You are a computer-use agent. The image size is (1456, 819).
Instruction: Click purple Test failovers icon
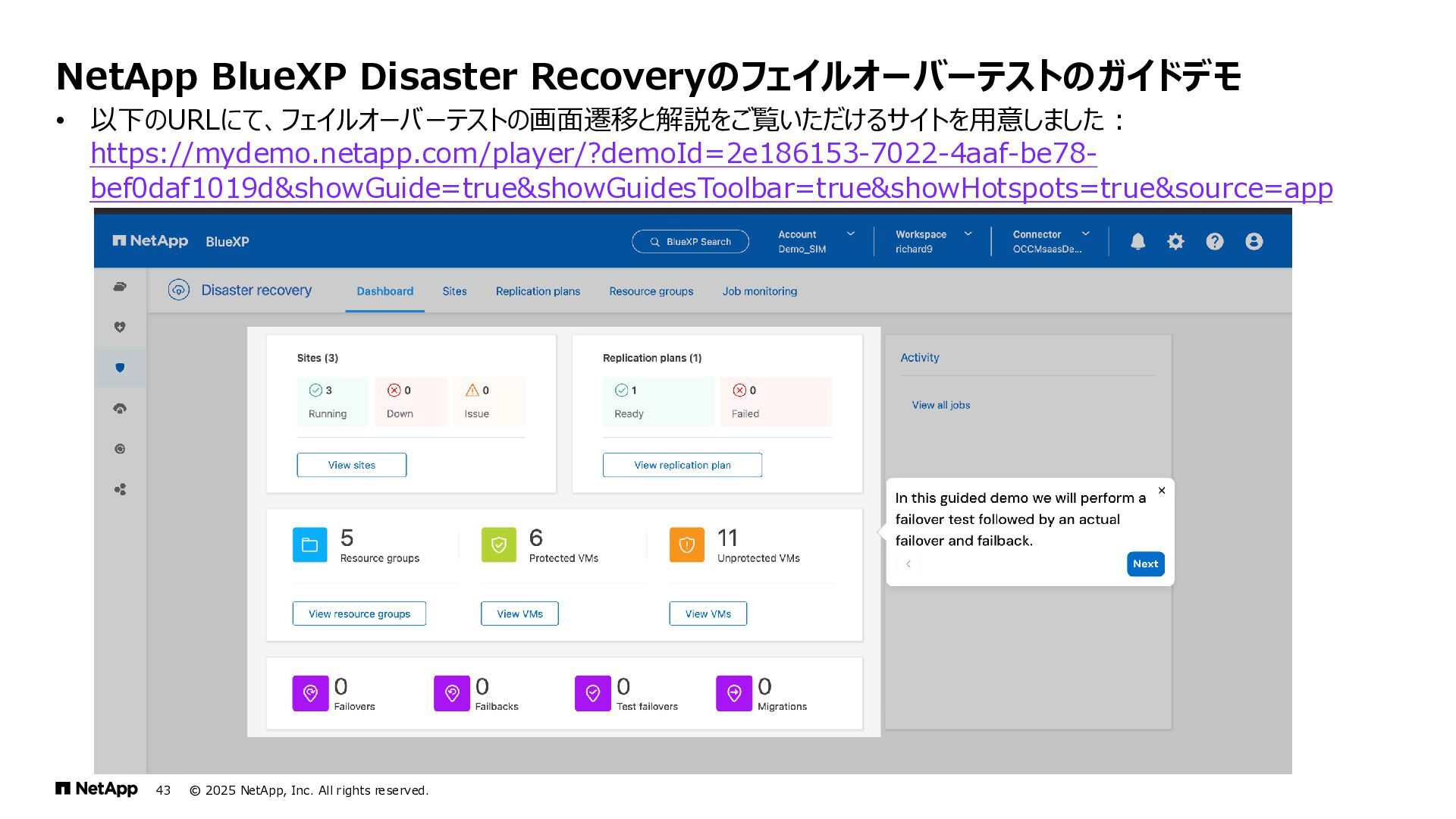[592, 693]
